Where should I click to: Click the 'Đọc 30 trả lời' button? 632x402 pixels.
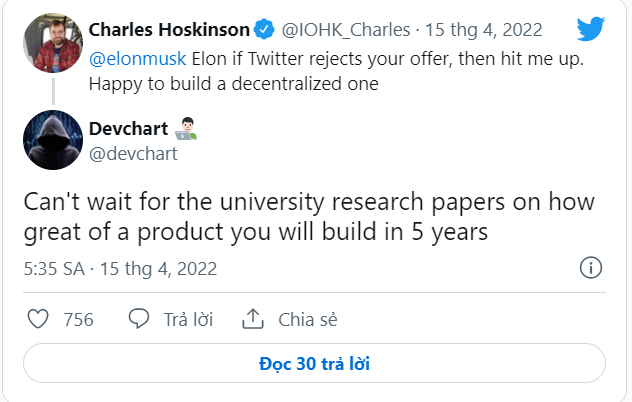[x=314, y=363]
